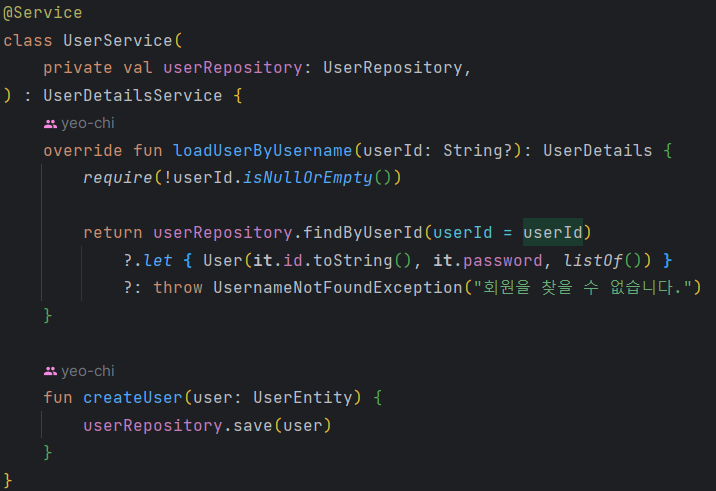Click the require call
Screen dimensions: 716x491
(117, 178)
